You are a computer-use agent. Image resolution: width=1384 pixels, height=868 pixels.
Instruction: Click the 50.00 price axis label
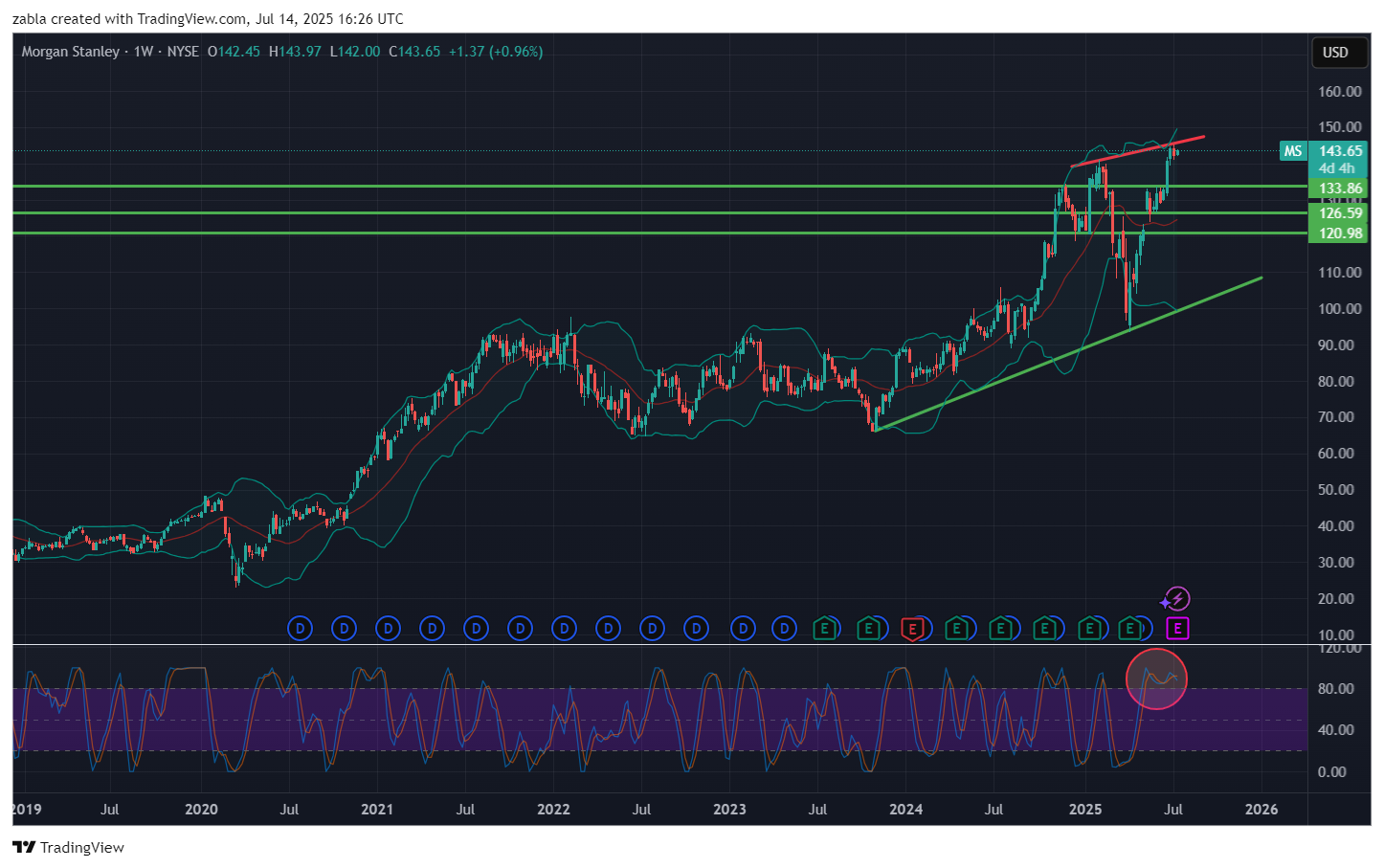(1336, 490)
